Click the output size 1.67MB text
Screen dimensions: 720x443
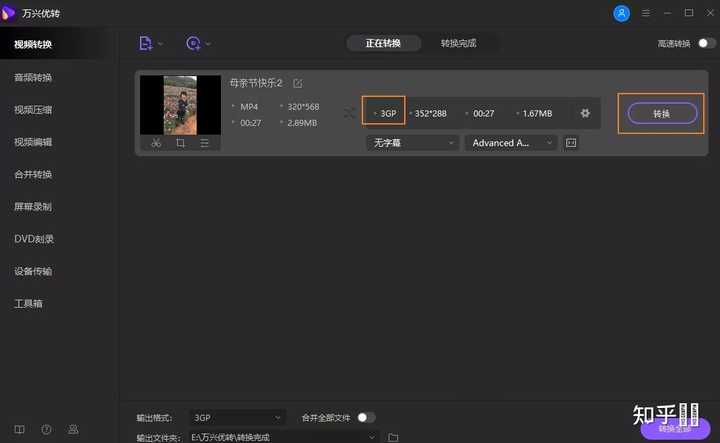click(x=537, y=113)
